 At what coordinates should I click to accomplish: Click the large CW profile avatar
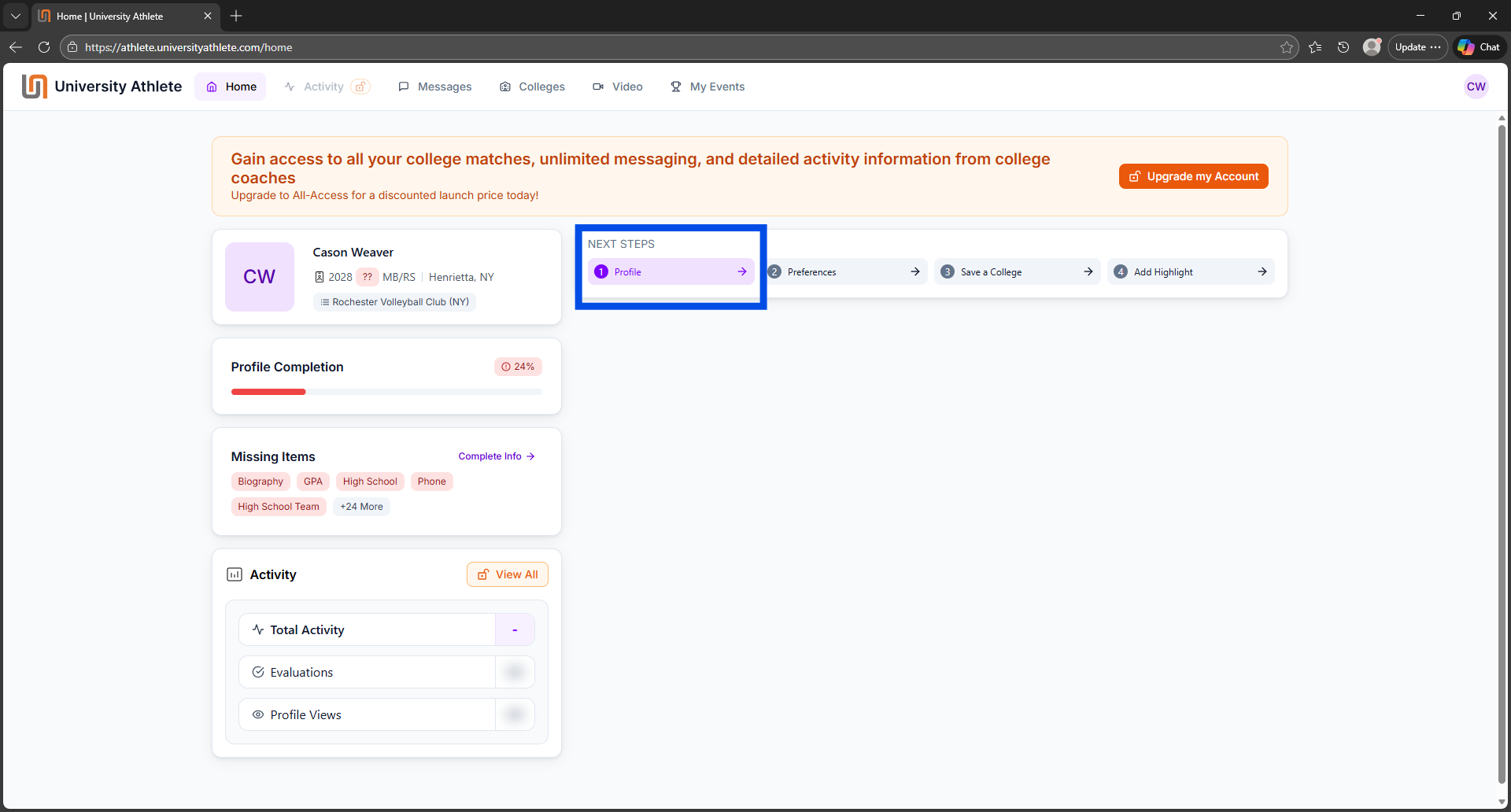260,277
